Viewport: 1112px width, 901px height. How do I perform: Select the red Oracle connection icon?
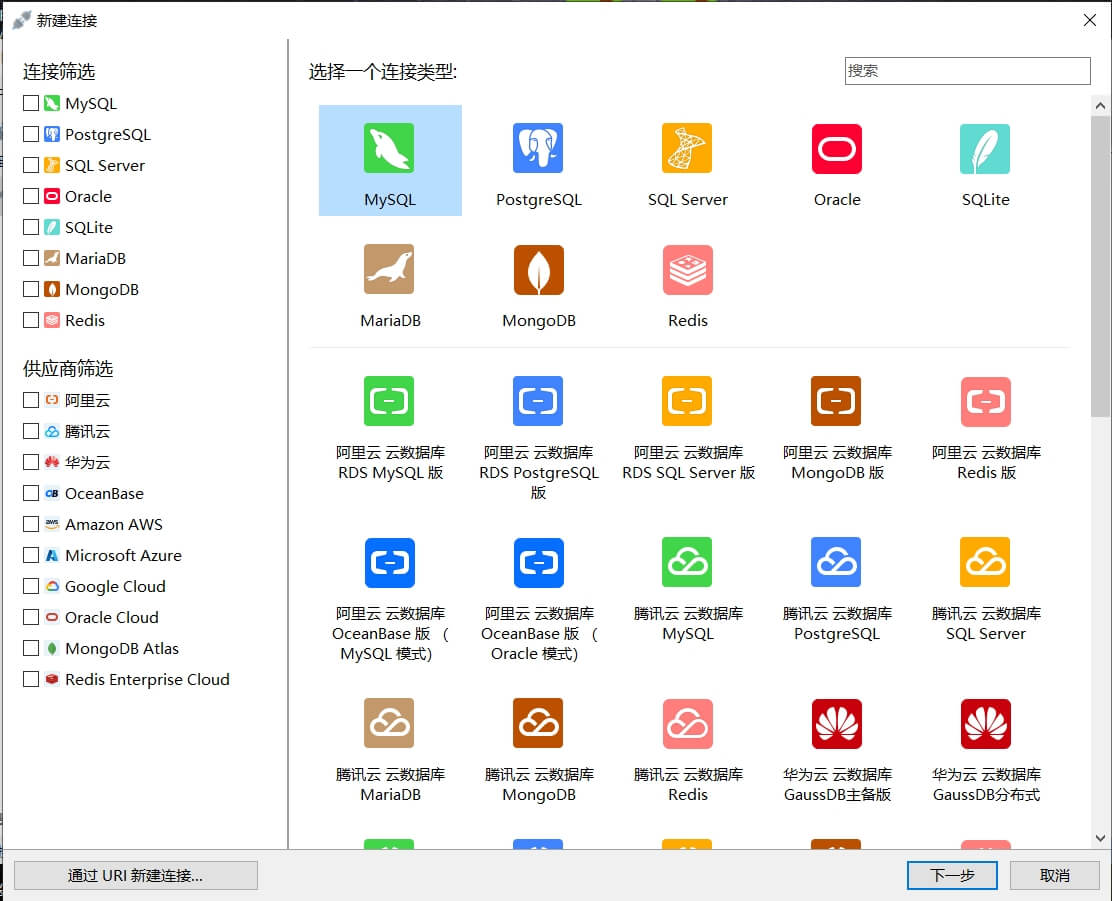coord(837,148)
